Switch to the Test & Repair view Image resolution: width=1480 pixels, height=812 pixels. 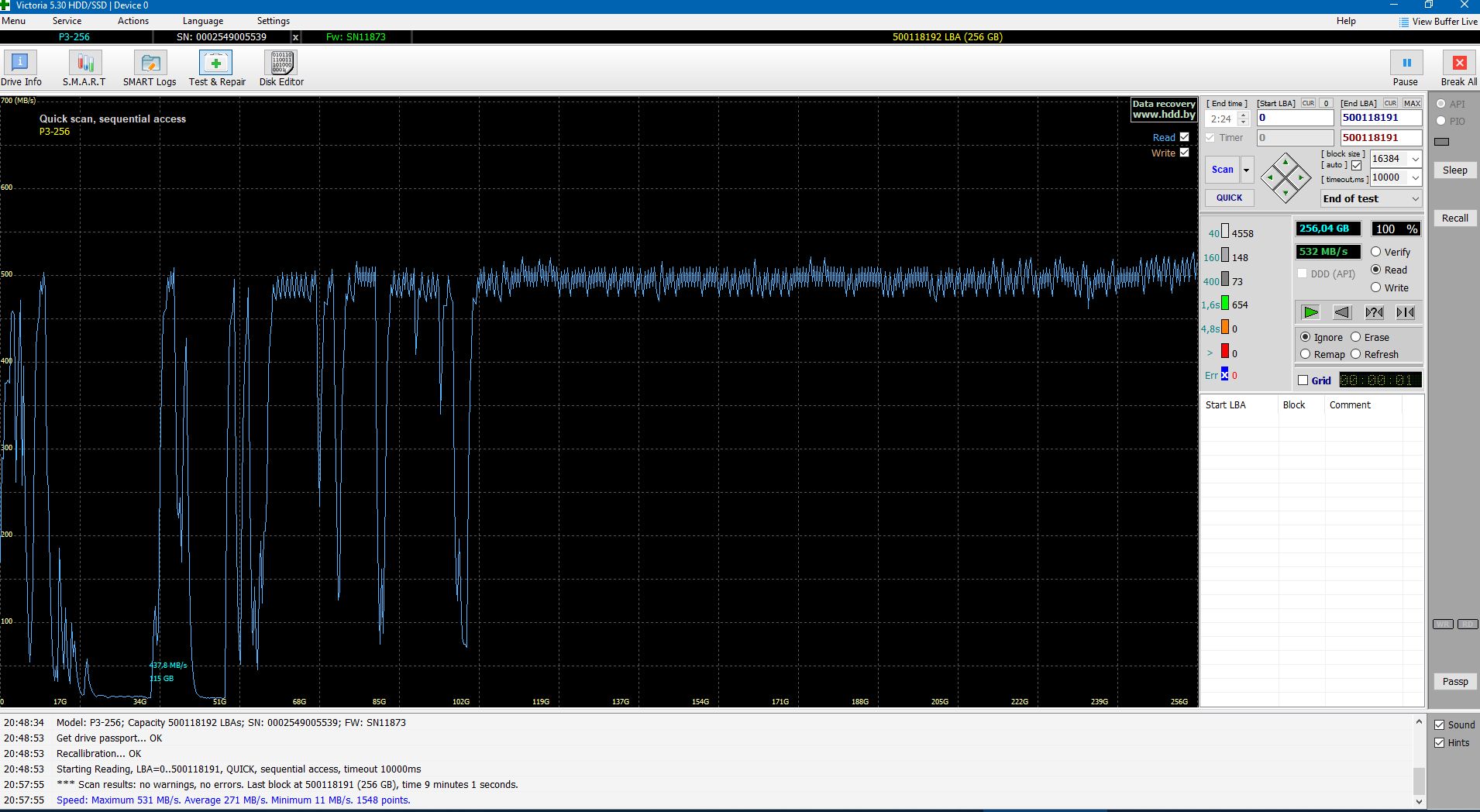click(217, 68)
